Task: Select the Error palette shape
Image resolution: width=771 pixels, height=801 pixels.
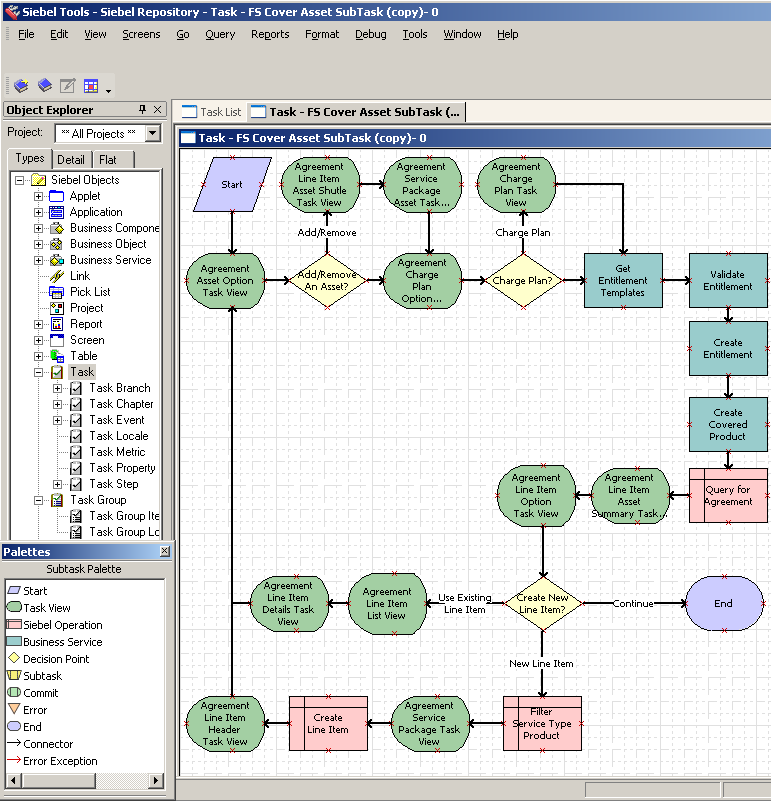Action: pyautogui.click(x=28, y=710)
